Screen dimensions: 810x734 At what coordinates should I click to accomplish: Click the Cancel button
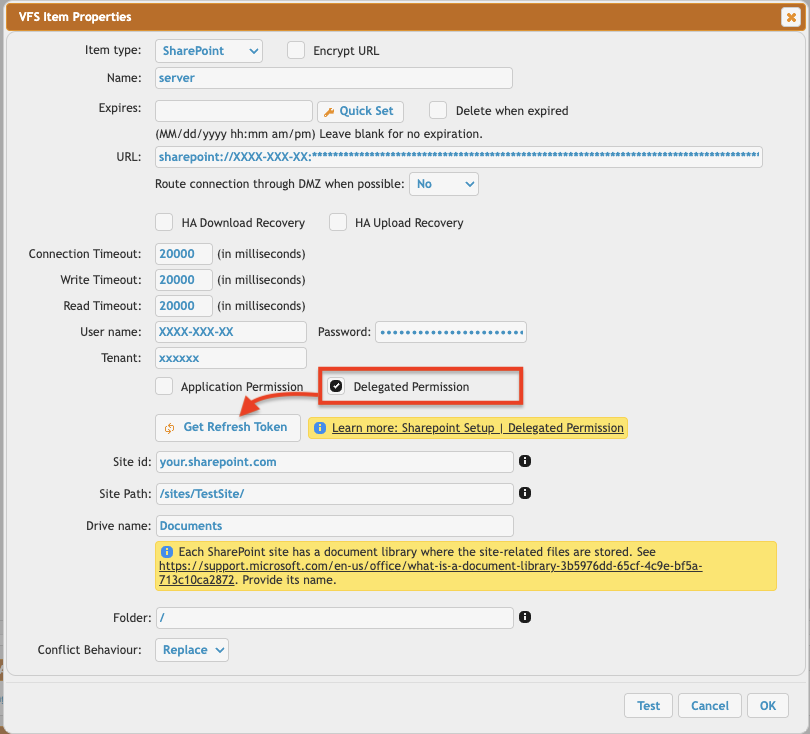click(x=710, y=706)
